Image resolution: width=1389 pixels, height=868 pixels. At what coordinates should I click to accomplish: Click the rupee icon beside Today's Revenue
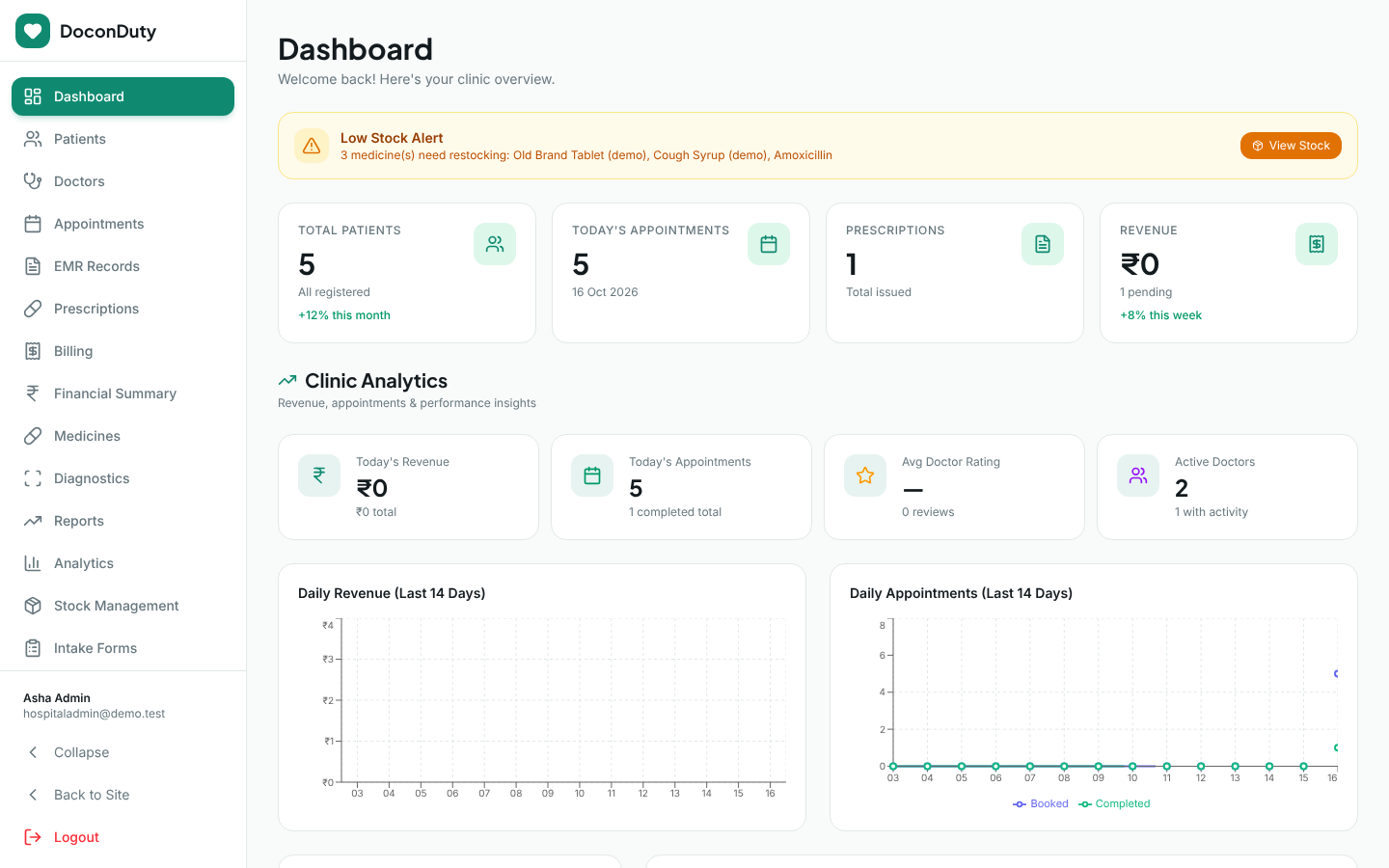pos(319,475)
